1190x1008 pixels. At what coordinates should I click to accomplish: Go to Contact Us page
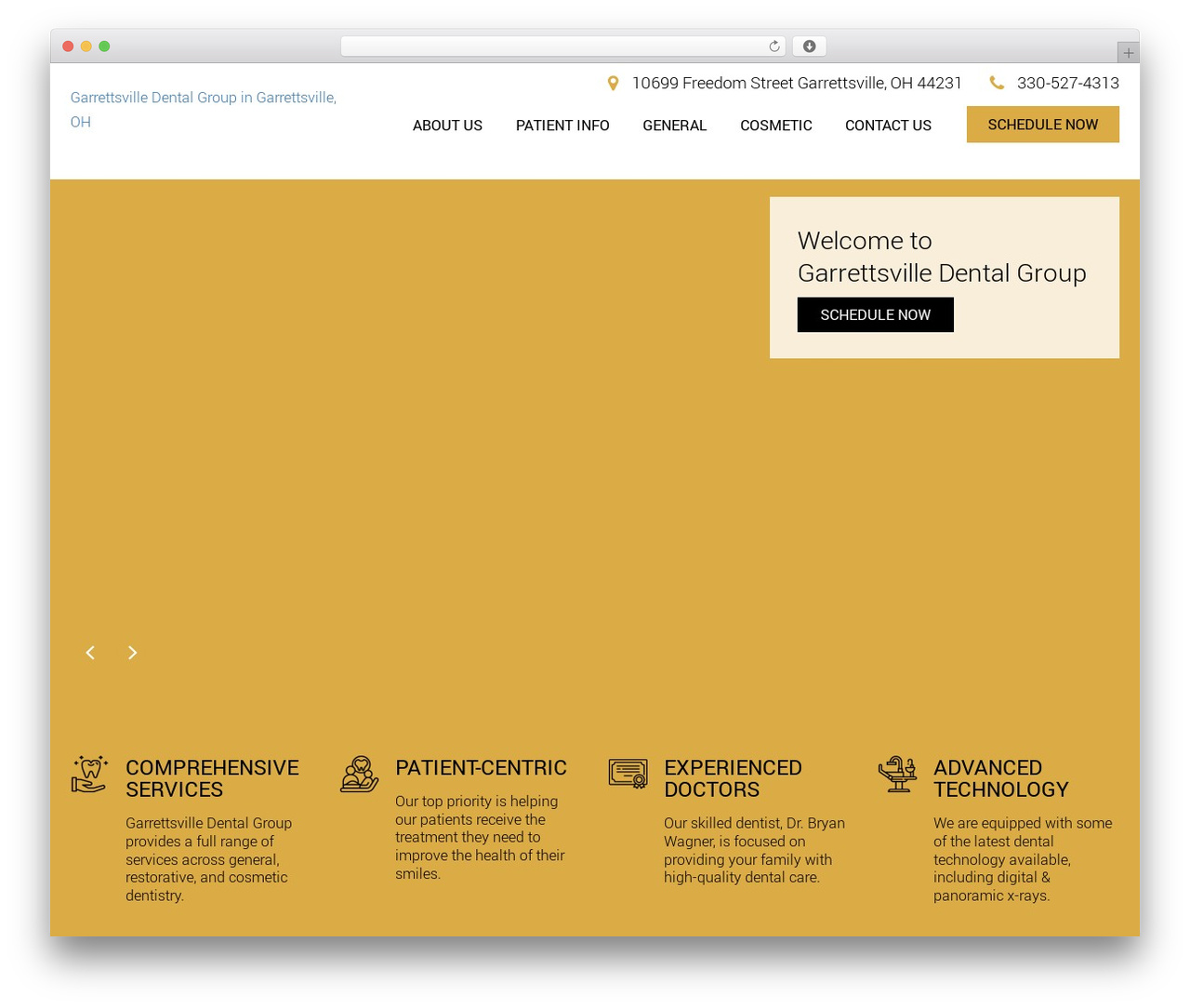coord(888,126)
